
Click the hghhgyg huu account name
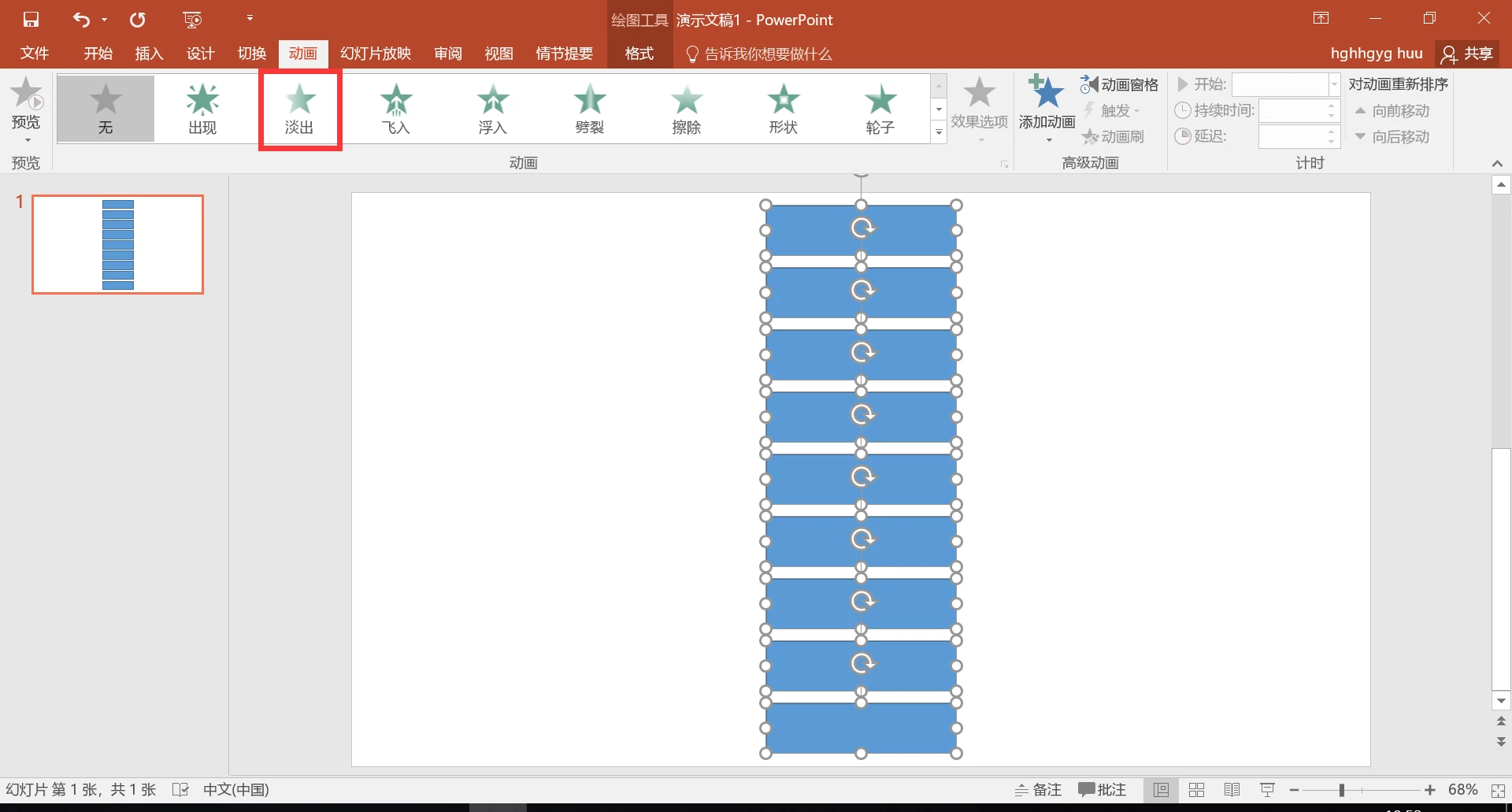coord(1377,54)
